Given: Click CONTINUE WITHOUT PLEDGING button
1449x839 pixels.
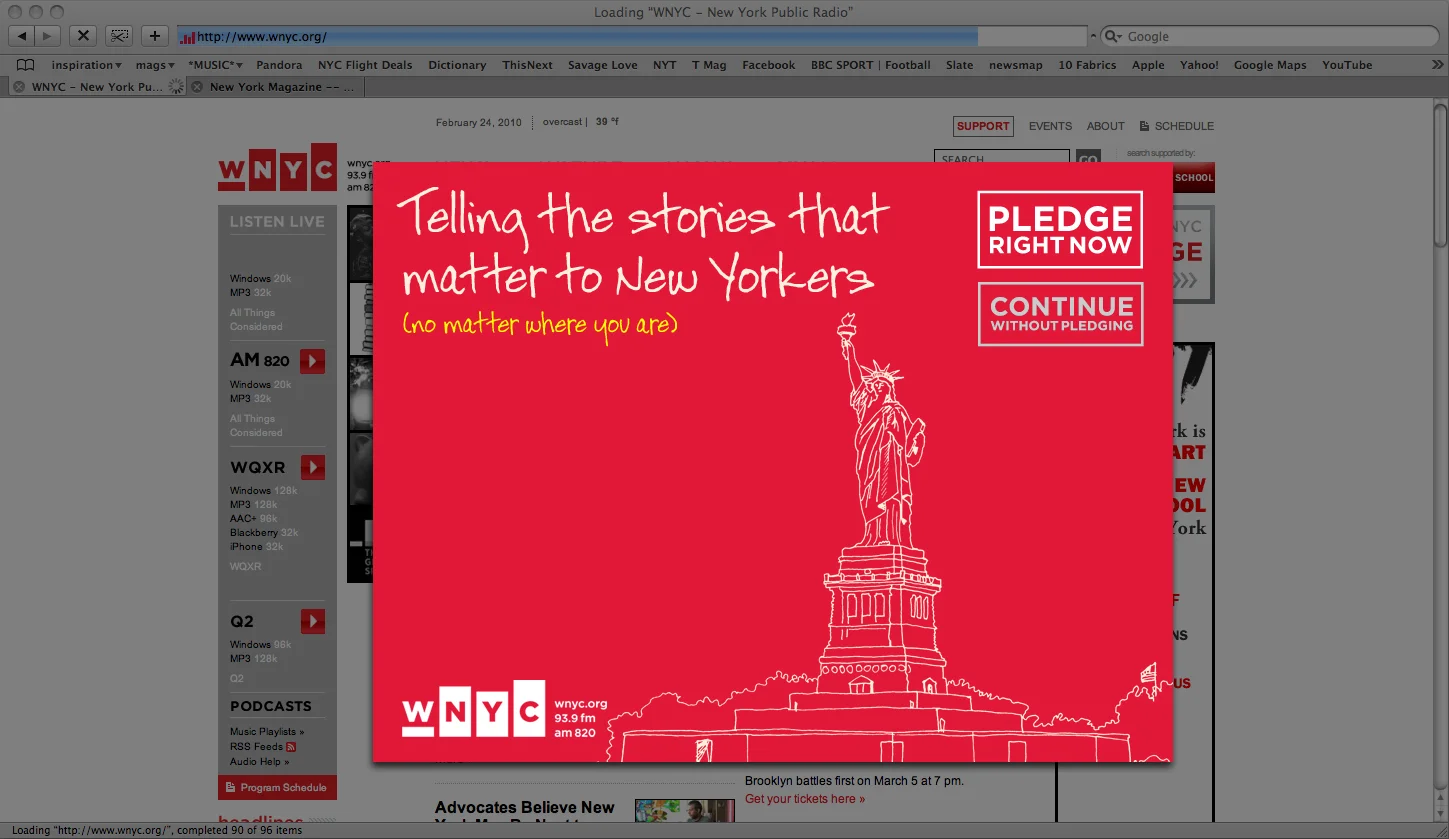Looking at the screenshot, I should tap(1061, 314).
